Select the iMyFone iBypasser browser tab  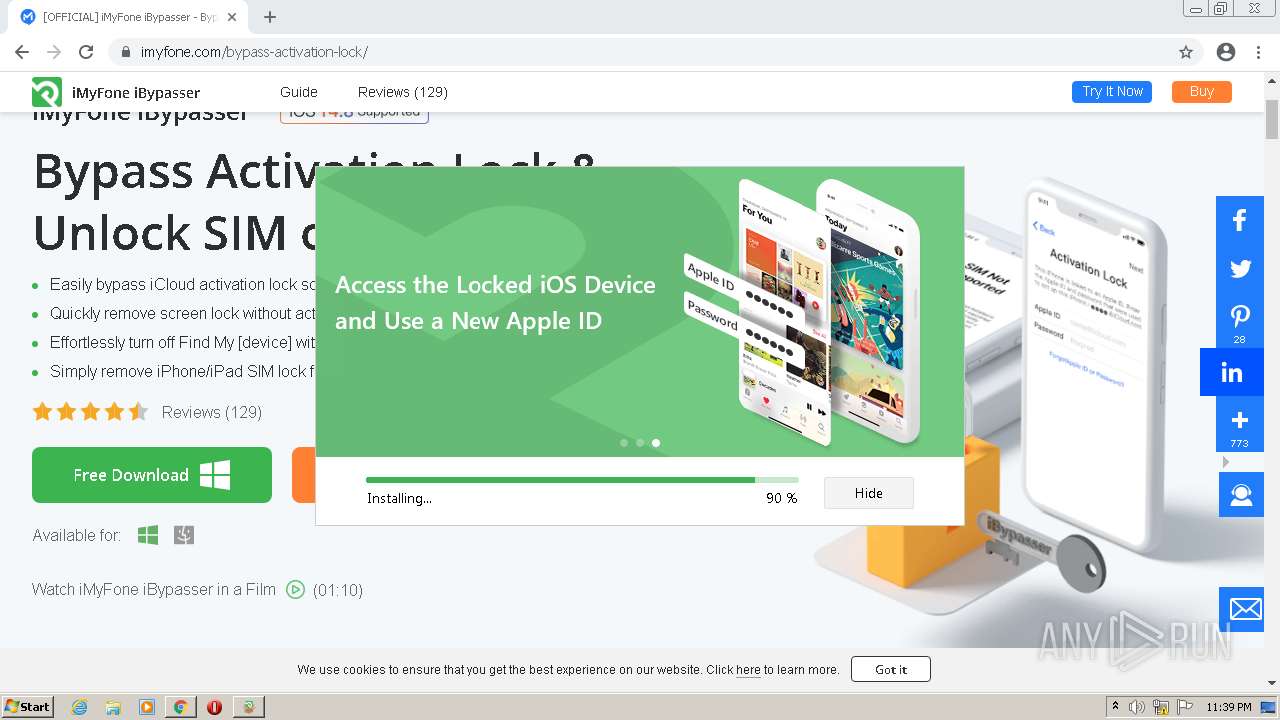point(130,17)
